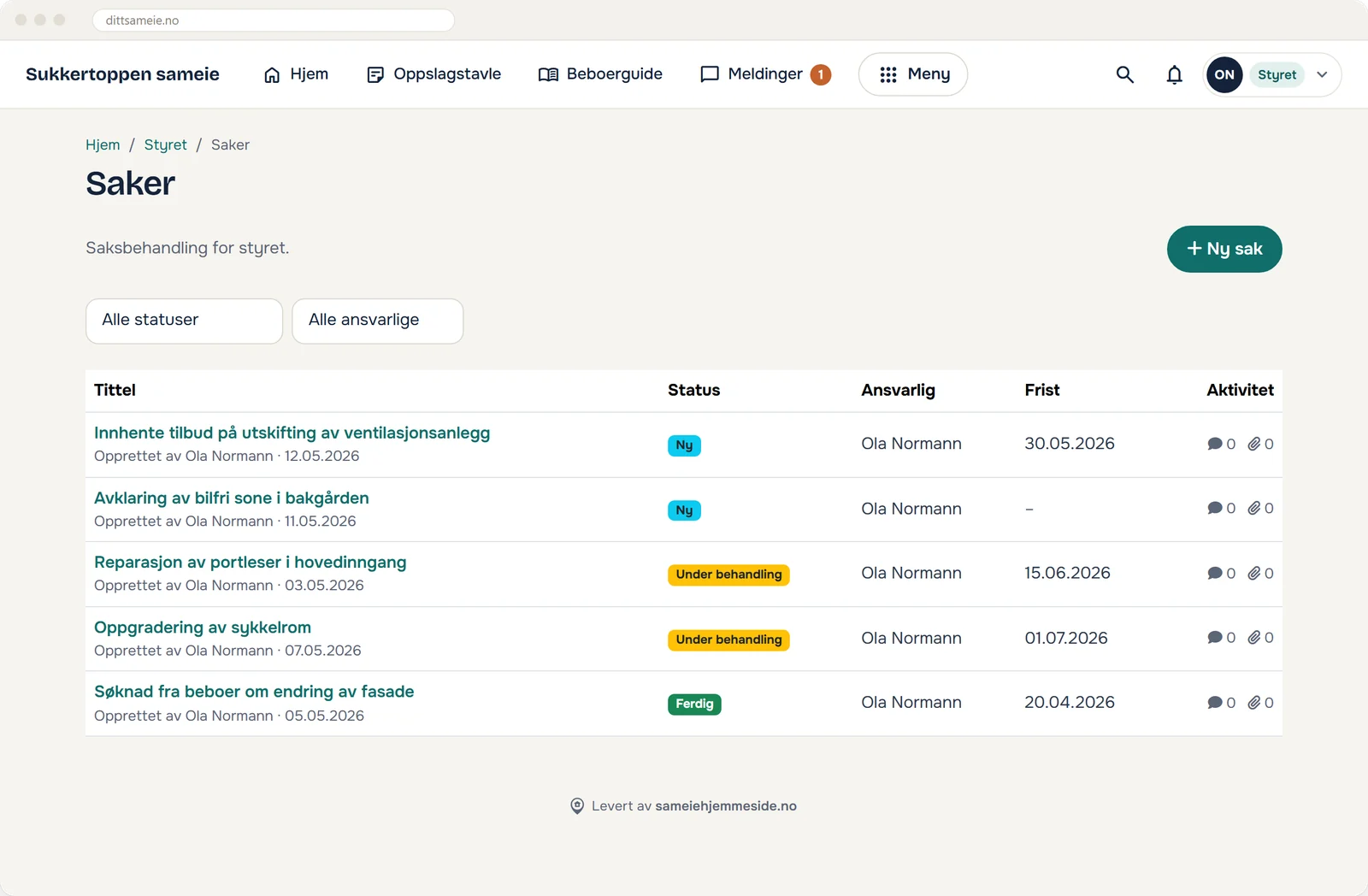
Task: Click the Styret role badge
Action: tap(1277, 74)
